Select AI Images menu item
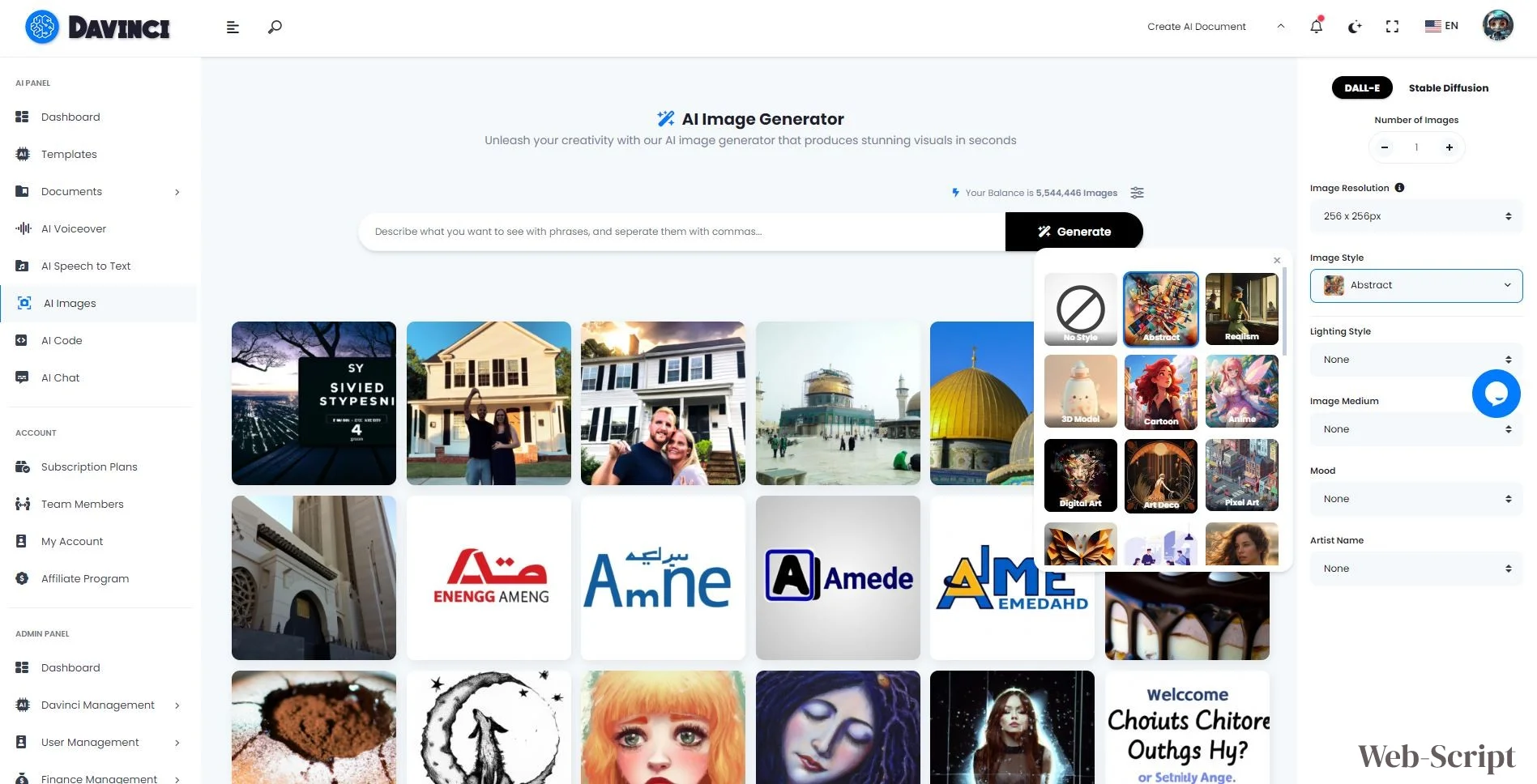Image resolution: width=1537 pixels, height=784 pixels. (x=97, y=303)
